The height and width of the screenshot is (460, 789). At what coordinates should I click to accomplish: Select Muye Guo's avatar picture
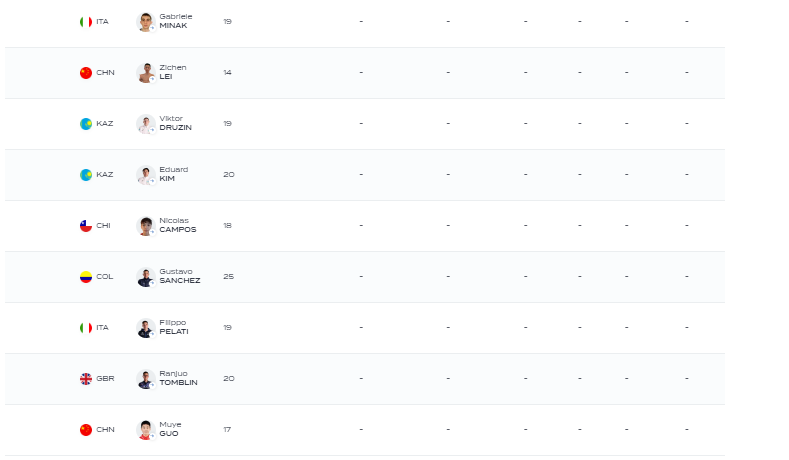146,430
